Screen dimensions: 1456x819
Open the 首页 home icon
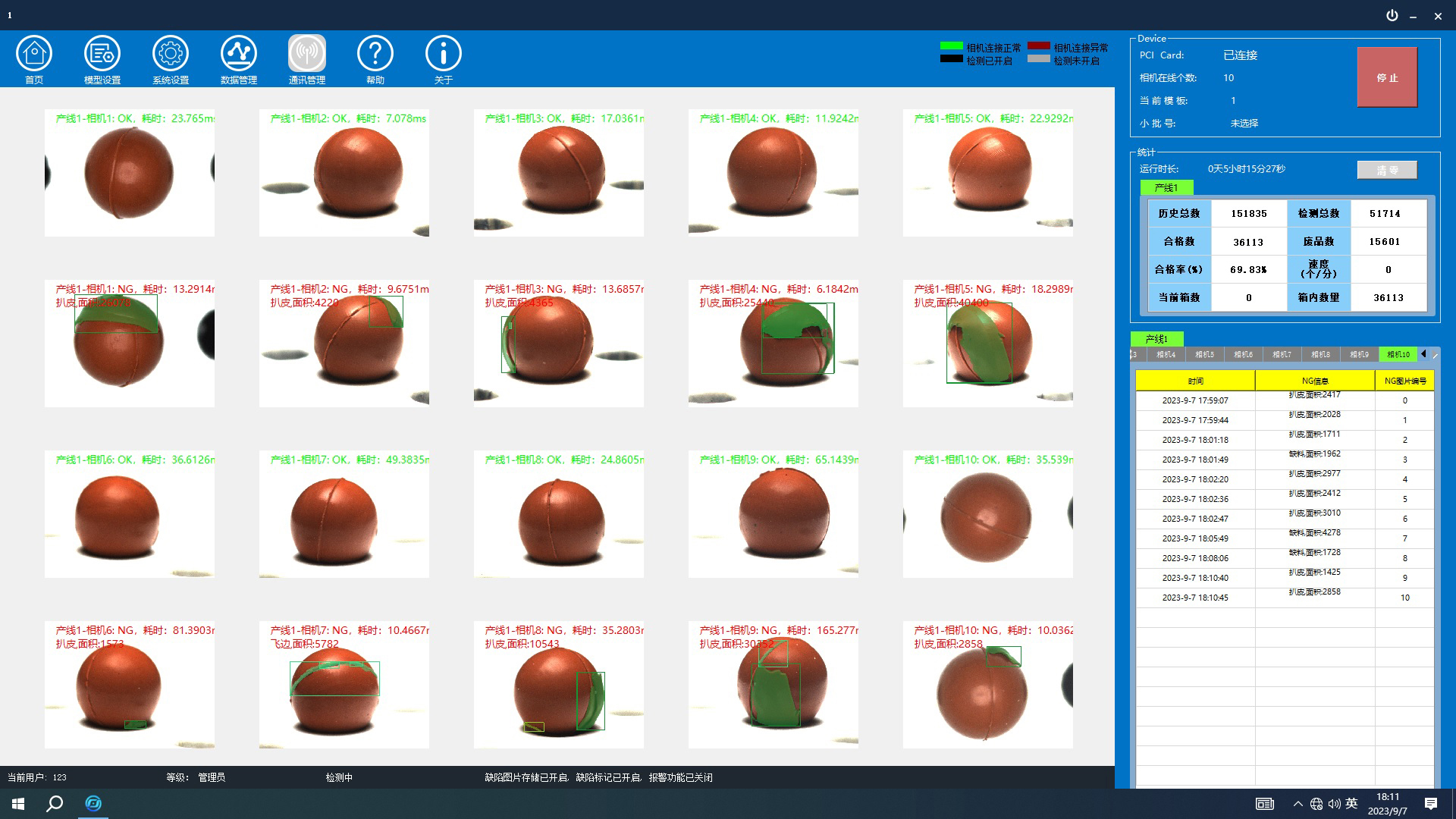click(x=34, y=55)
